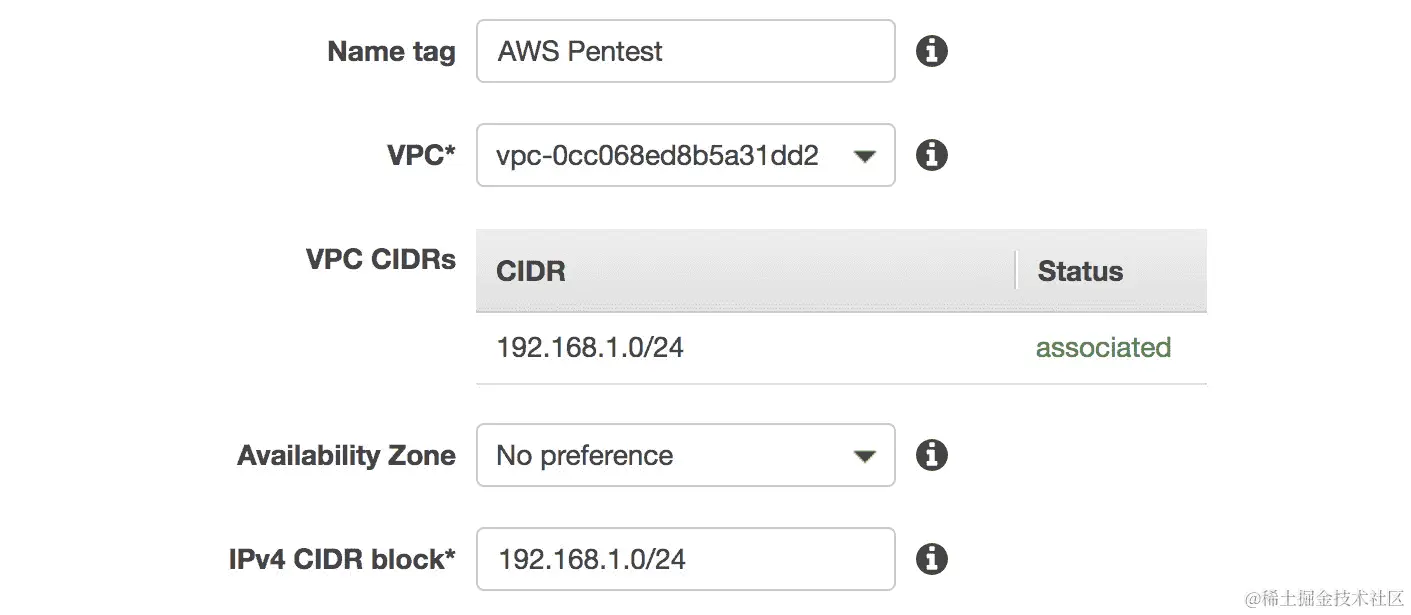Open the VPC dropdown showing vpc-0cc068ed8b5a31dd2
This screenshot has width=1411, height=615.
coord(686,155)
